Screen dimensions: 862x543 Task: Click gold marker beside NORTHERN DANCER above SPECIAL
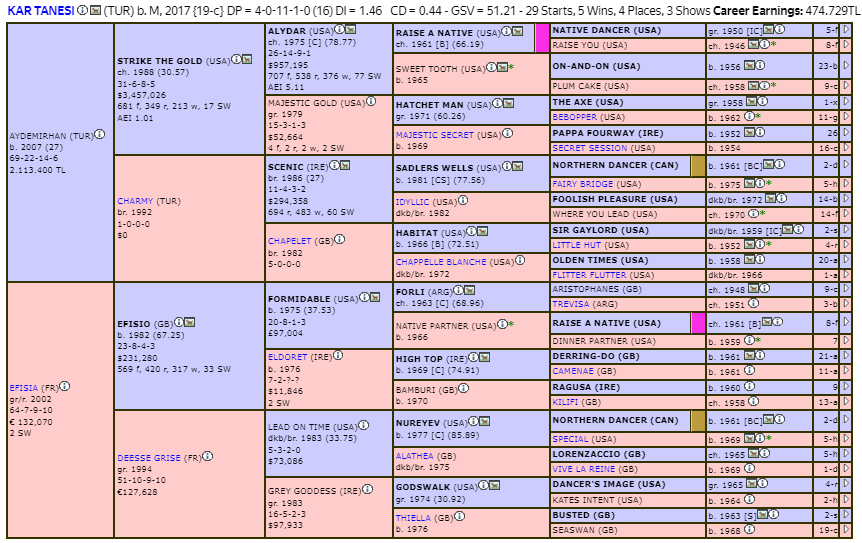698,422
